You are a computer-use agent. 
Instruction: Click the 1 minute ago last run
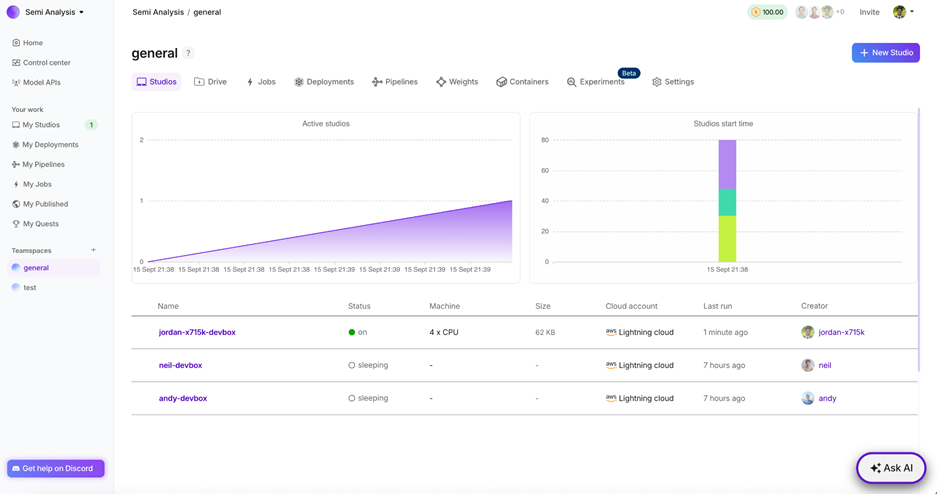pyautogui.click(x=725, y=332)
